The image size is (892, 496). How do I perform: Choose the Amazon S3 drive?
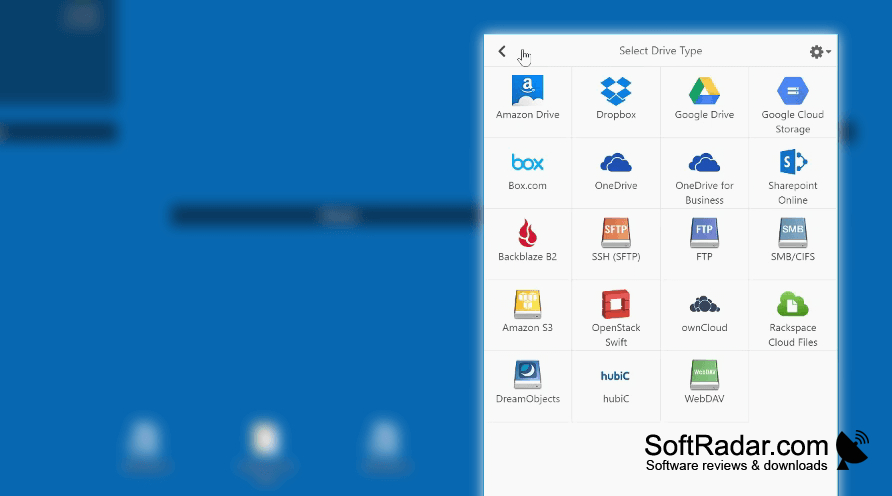coord(527,315)
